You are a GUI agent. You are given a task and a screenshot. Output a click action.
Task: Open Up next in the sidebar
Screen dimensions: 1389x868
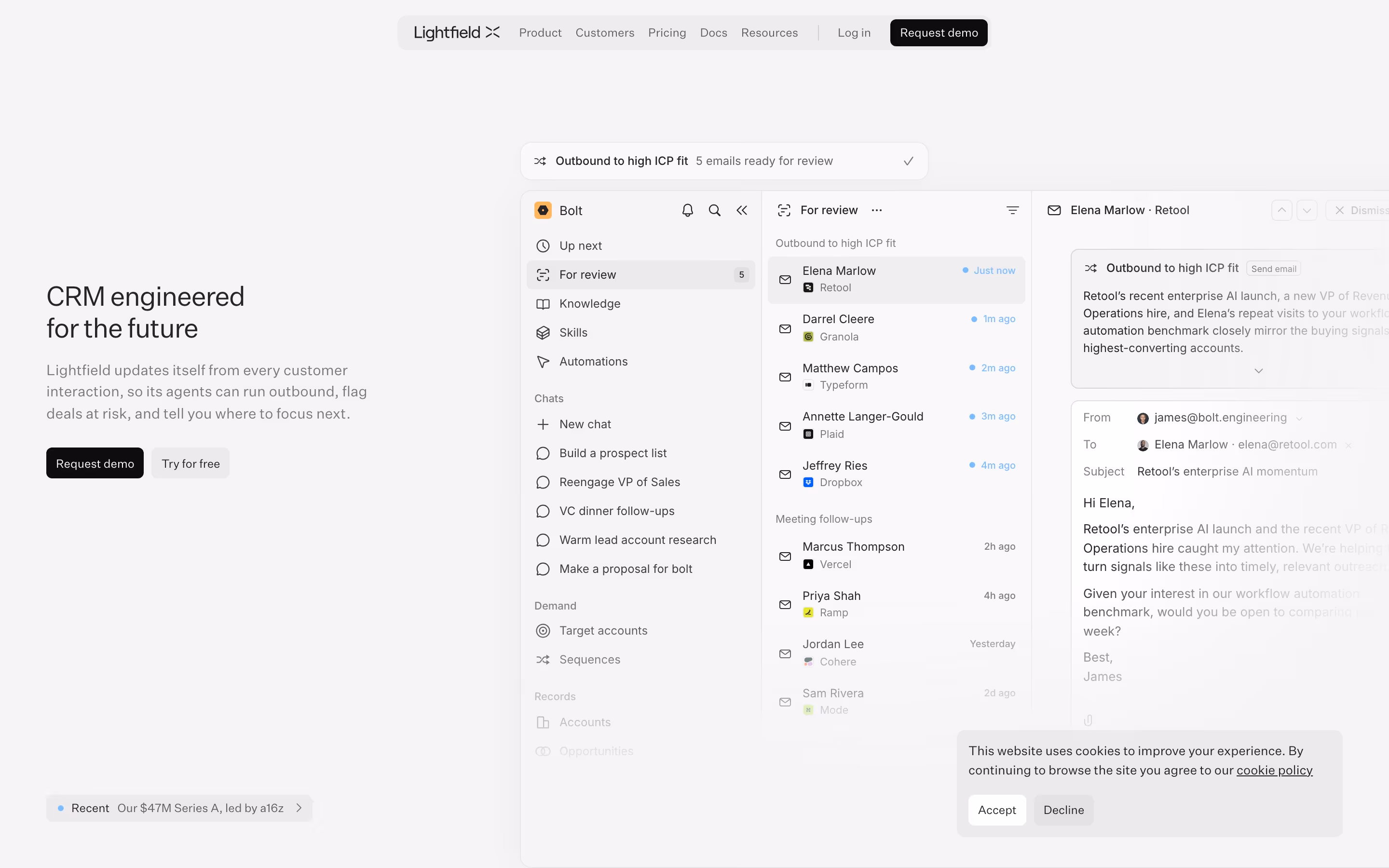coord(640,246)
